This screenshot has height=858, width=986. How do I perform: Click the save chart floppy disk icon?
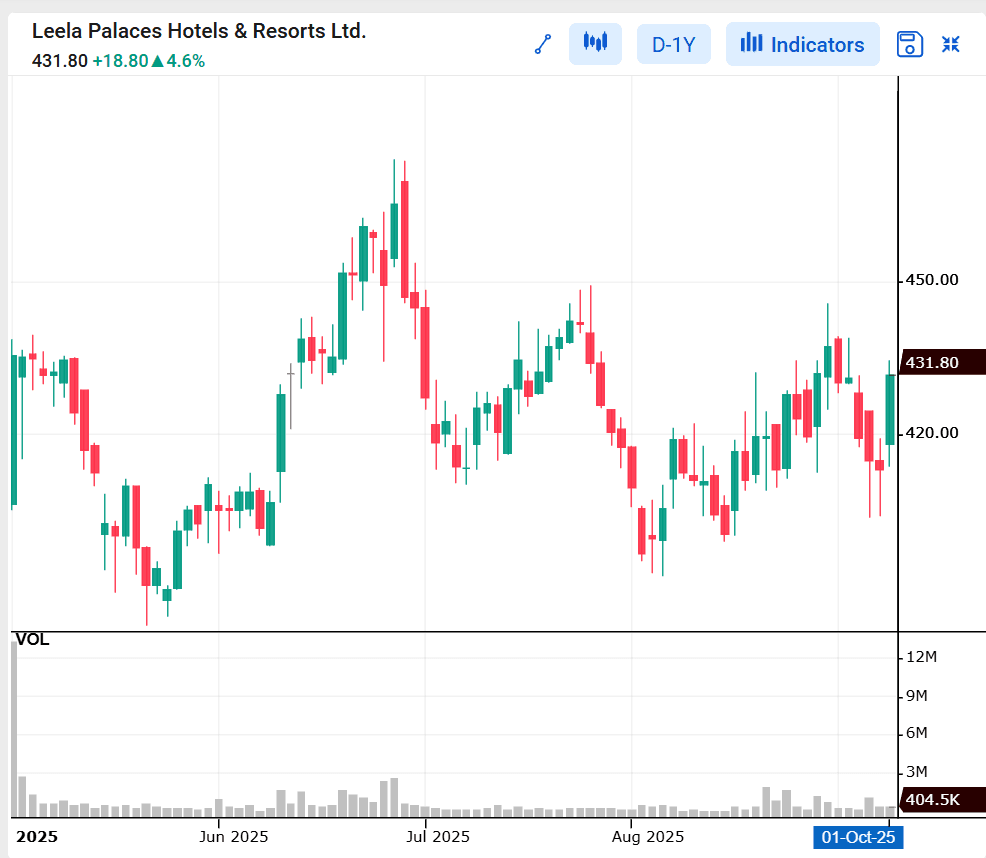909,44
